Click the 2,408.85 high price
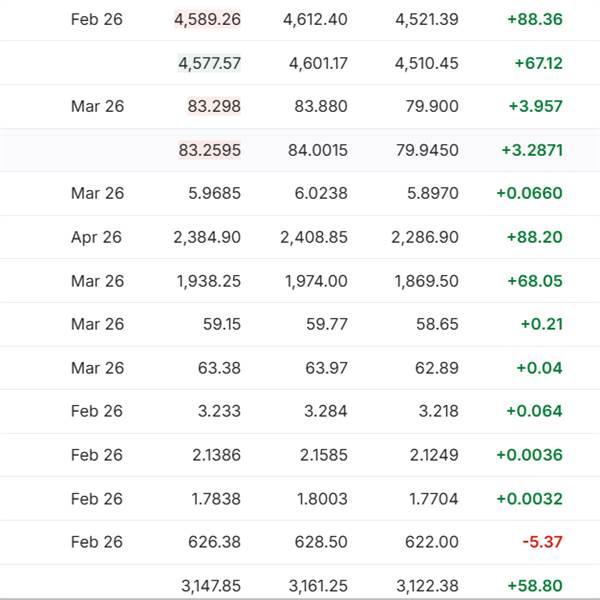The height and width of the screenshot is (600, 600). pos(314,237)
